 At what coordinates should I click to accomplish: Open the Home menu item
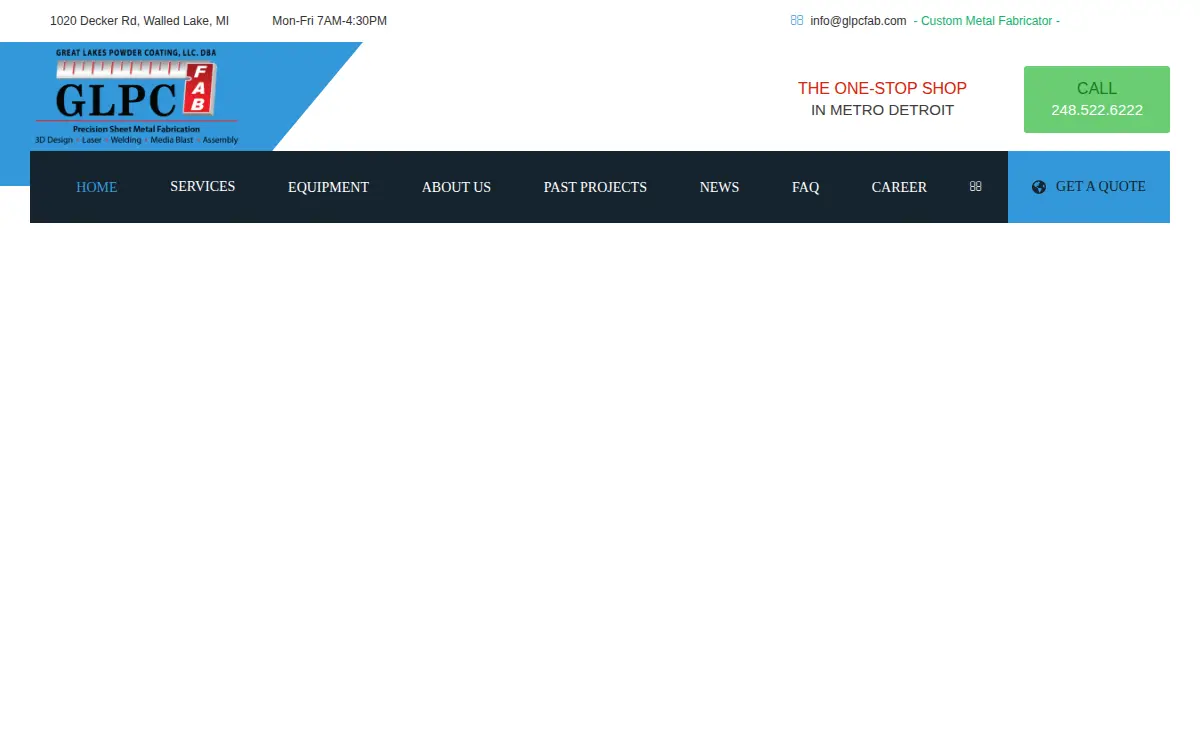pos(97,187)
